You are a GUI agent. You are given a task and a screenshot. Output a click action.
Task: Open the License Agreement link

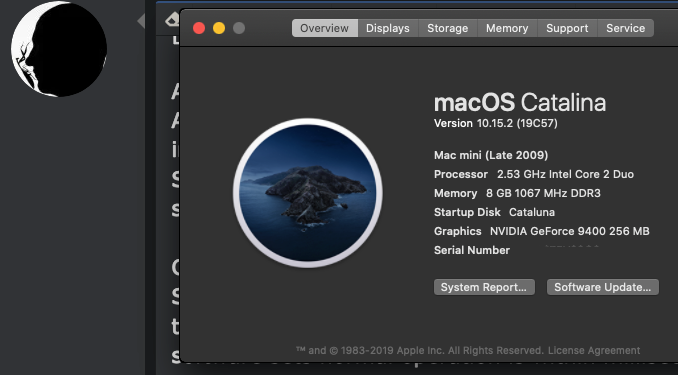pos(594,350)
